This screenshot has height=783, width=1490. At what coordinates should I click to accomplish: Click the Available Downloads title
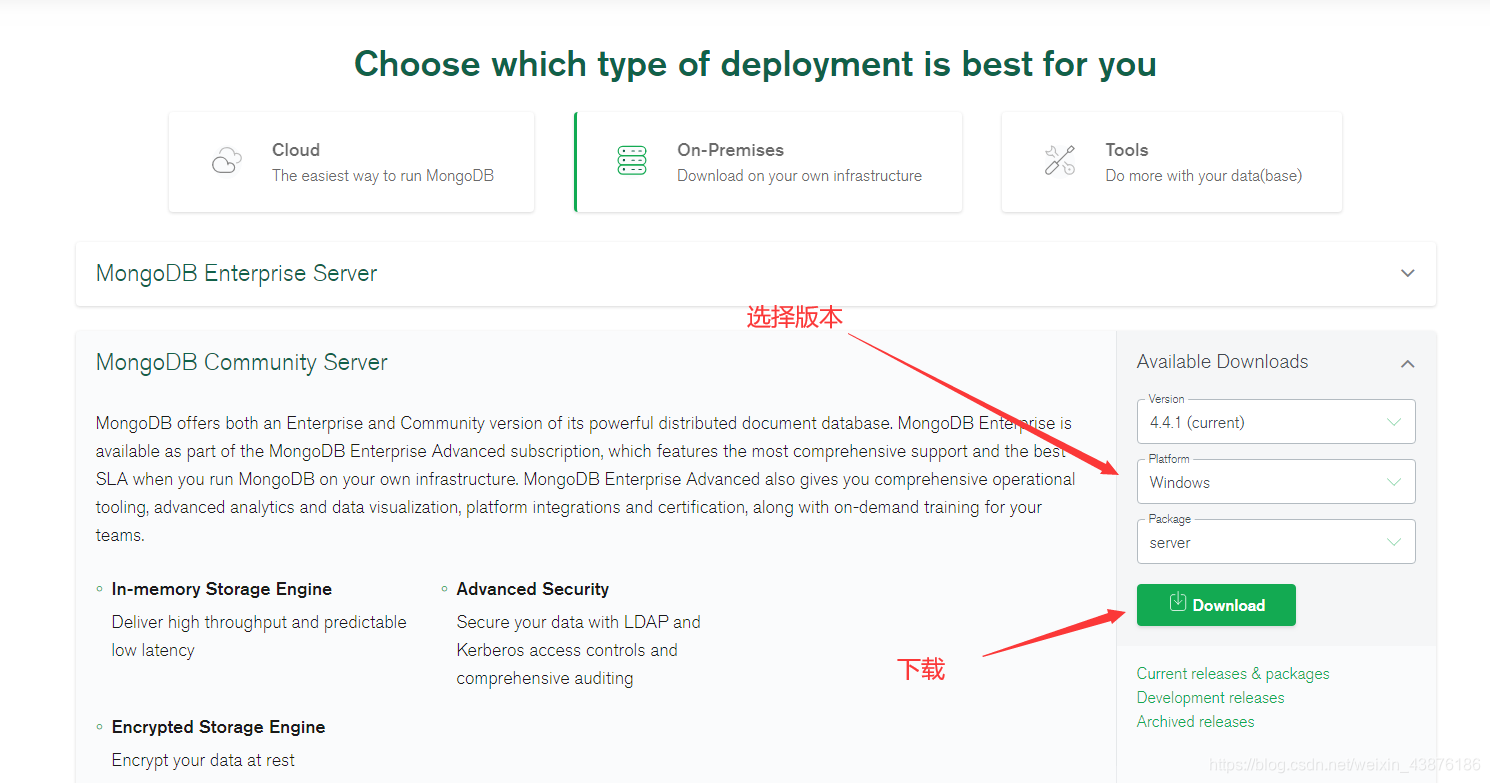pos(1222,362)
